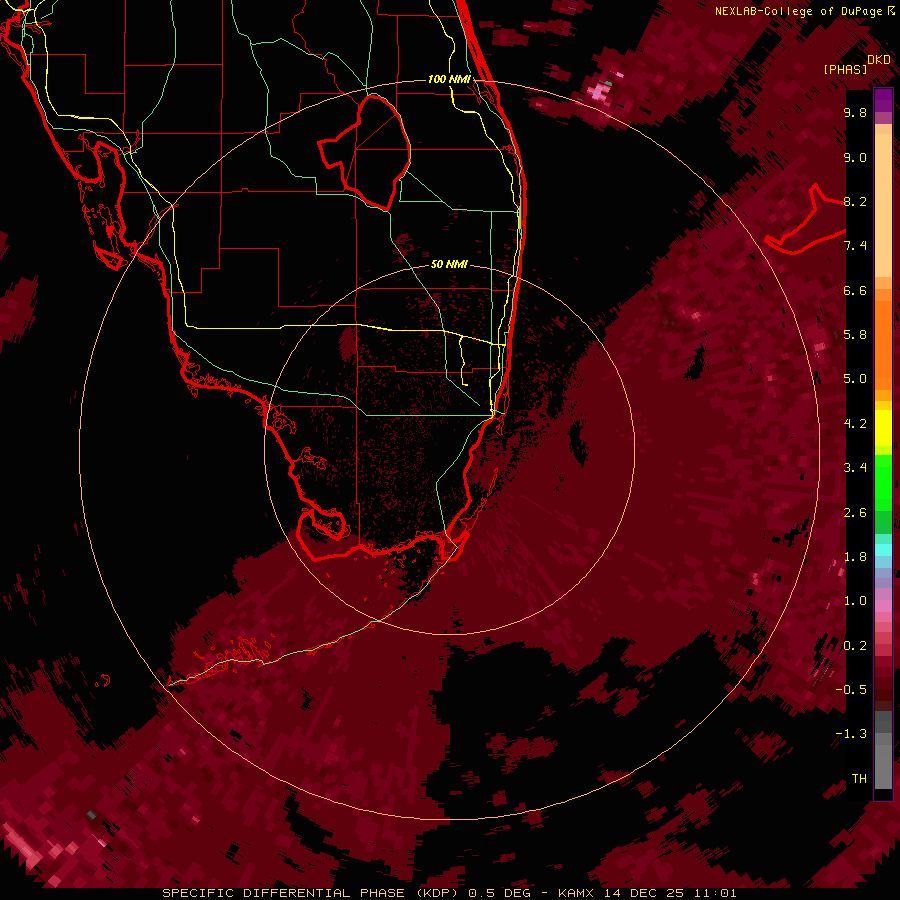Click the [PHAS] legend heading
This screenshot has height=900, width=900.
coord(845,70)
